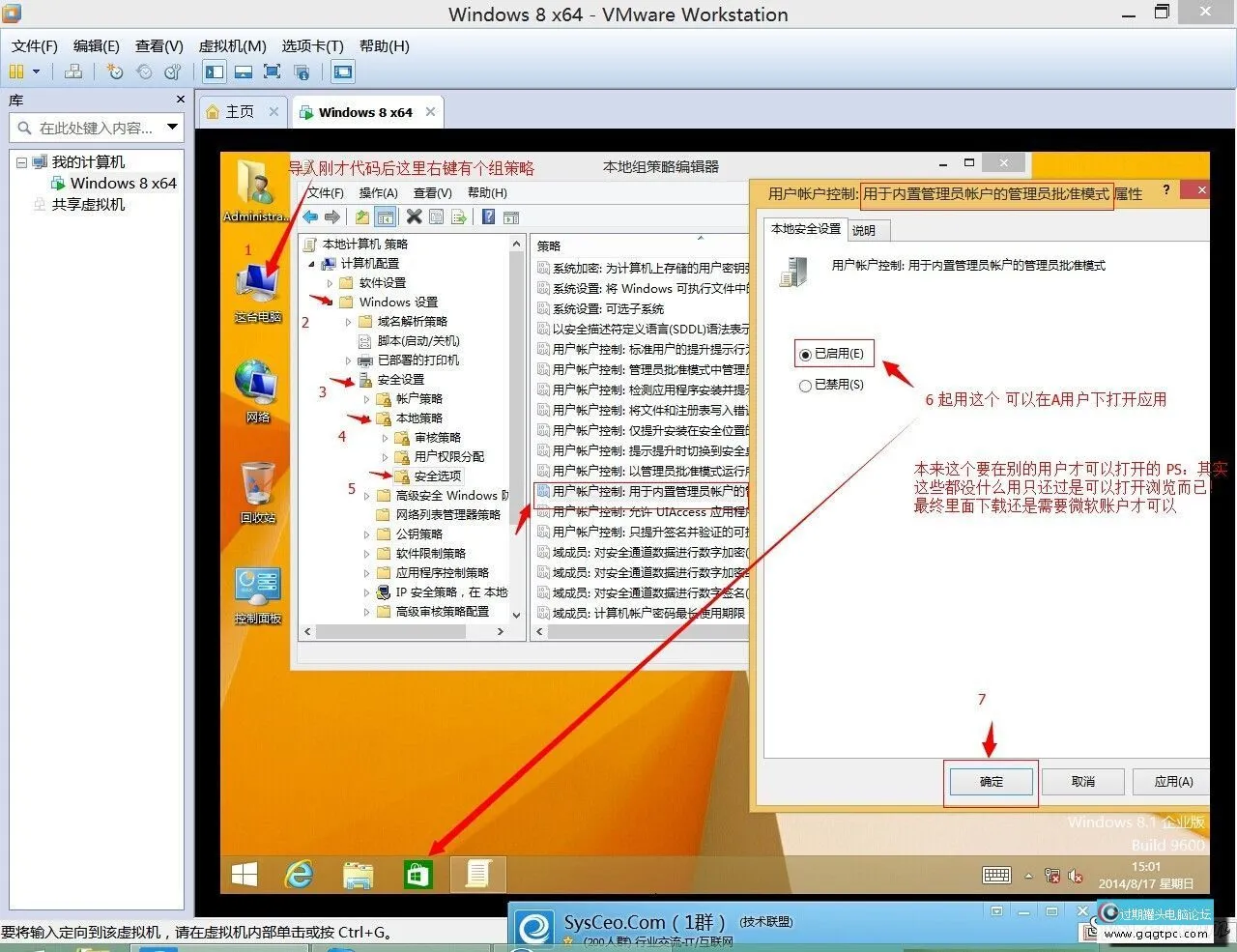Enter full screen mode via VMware toolbar

coord(273,71)
